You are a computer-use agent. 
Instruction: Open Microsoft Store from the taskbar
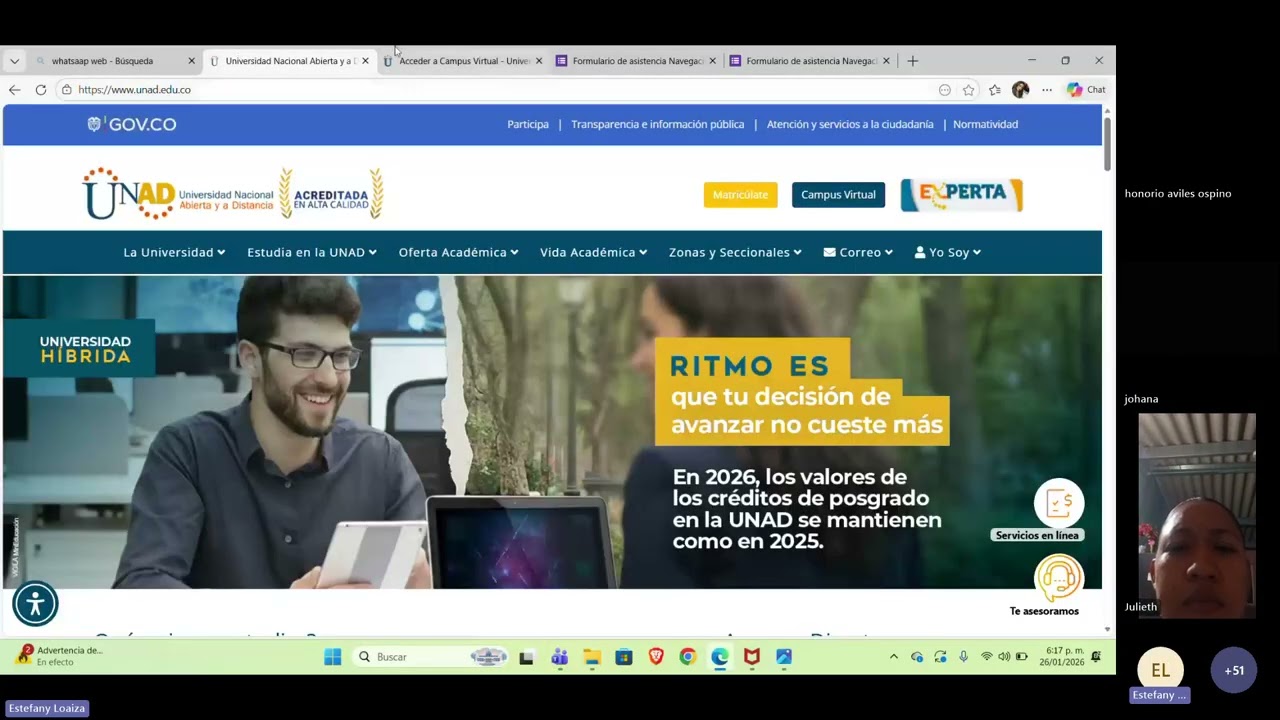click(x=624, y=657)
